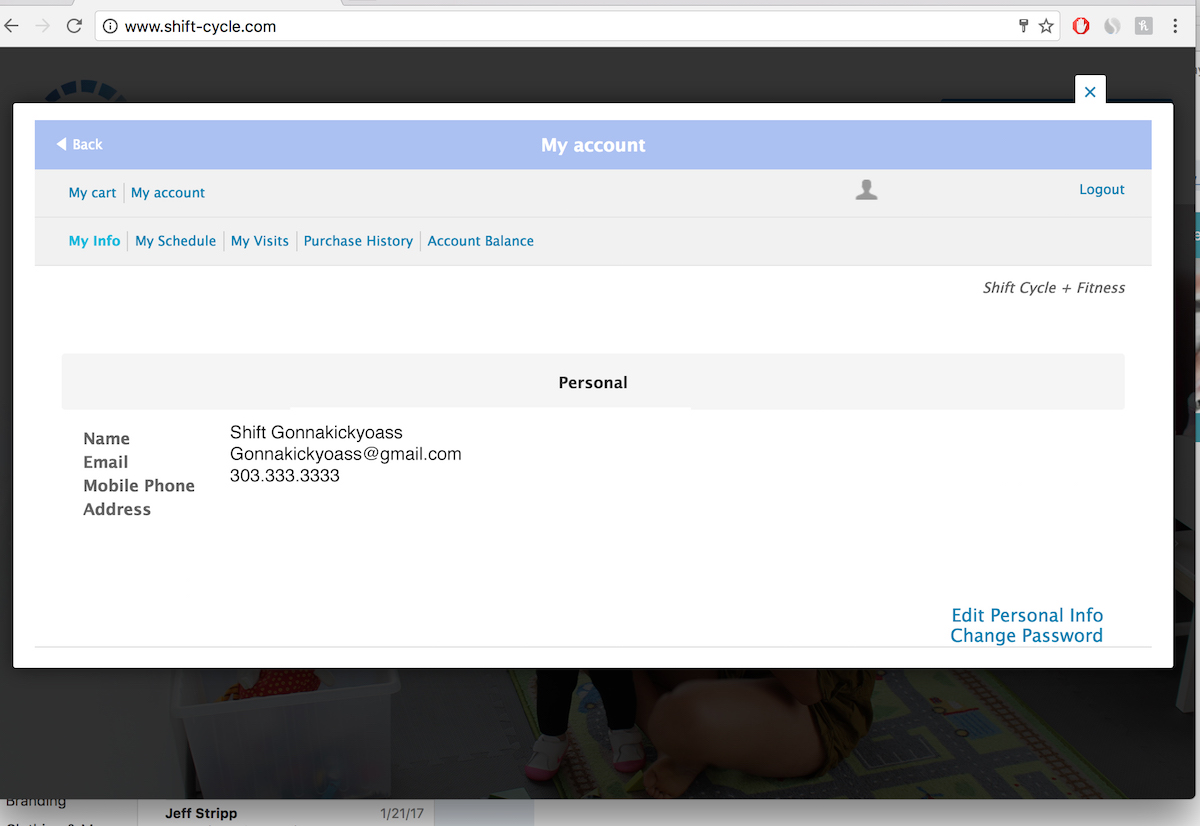The image size is (1200, 826).
Task: Open Account Balance tab
Action: (481, 241)
